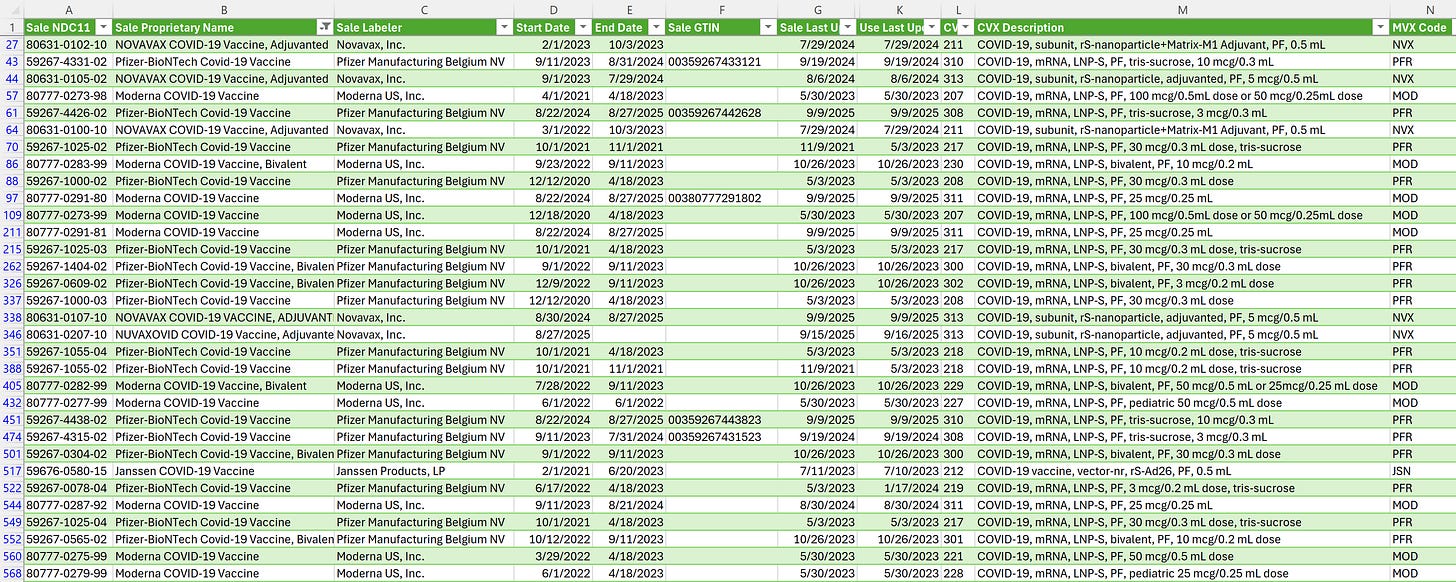Screen dimensions: 1456x582
Task: Click cell with NDC 80777-0273-98
Action: tap(68, 96)
